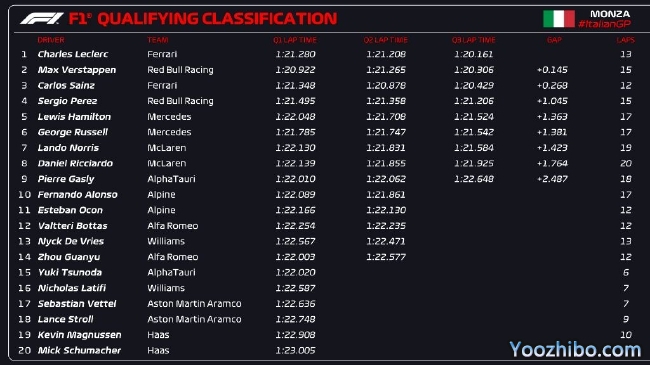Click Leclerc's Q3 time 1:20.161

[x=473, y=54]
